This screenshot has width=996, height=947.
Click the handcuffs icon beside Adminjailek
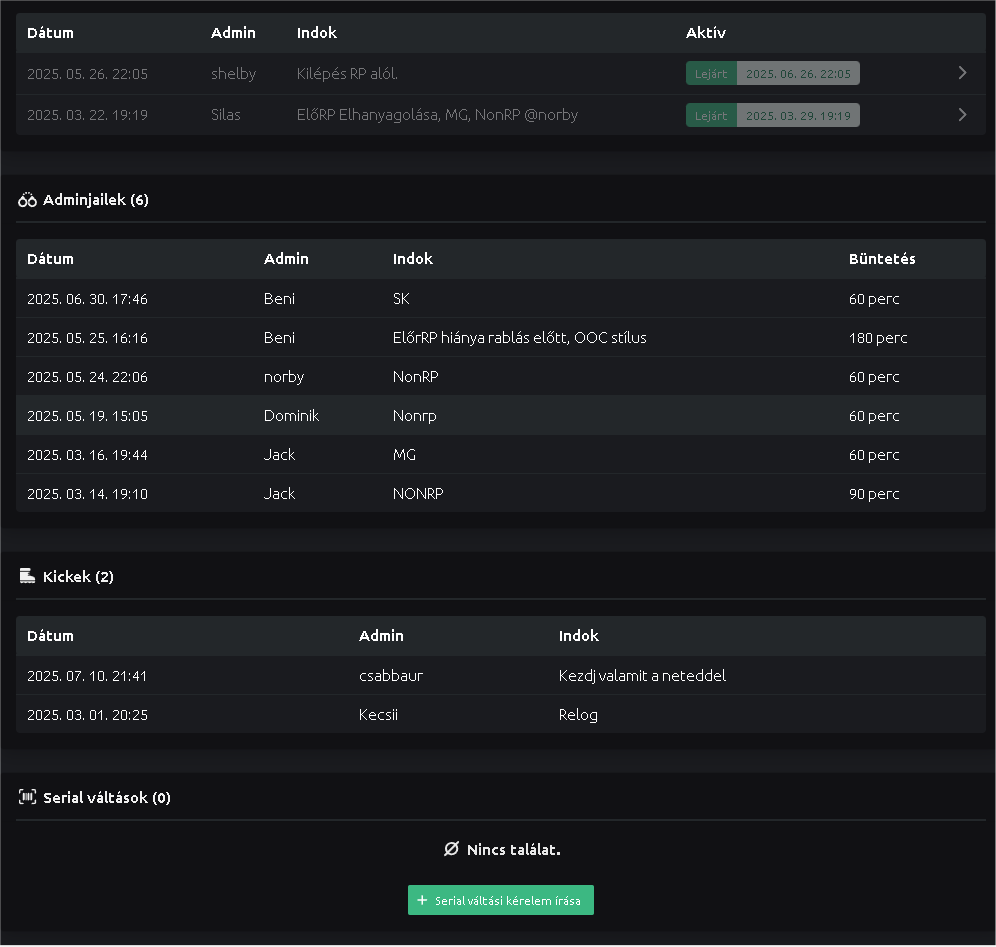click(x=27, y=200)
